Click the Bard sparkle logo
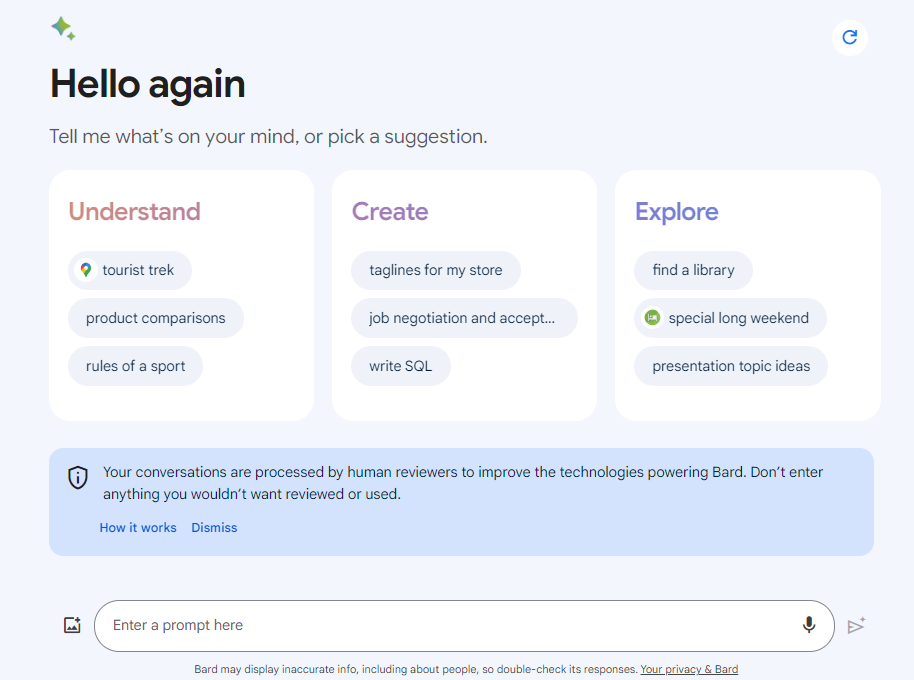 pos(63,29)
